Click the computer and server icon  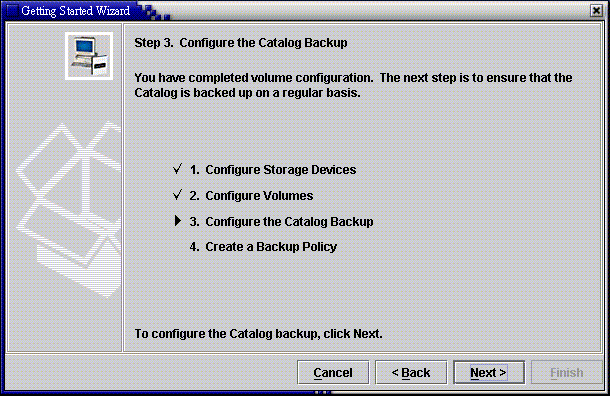pos(89,56)
